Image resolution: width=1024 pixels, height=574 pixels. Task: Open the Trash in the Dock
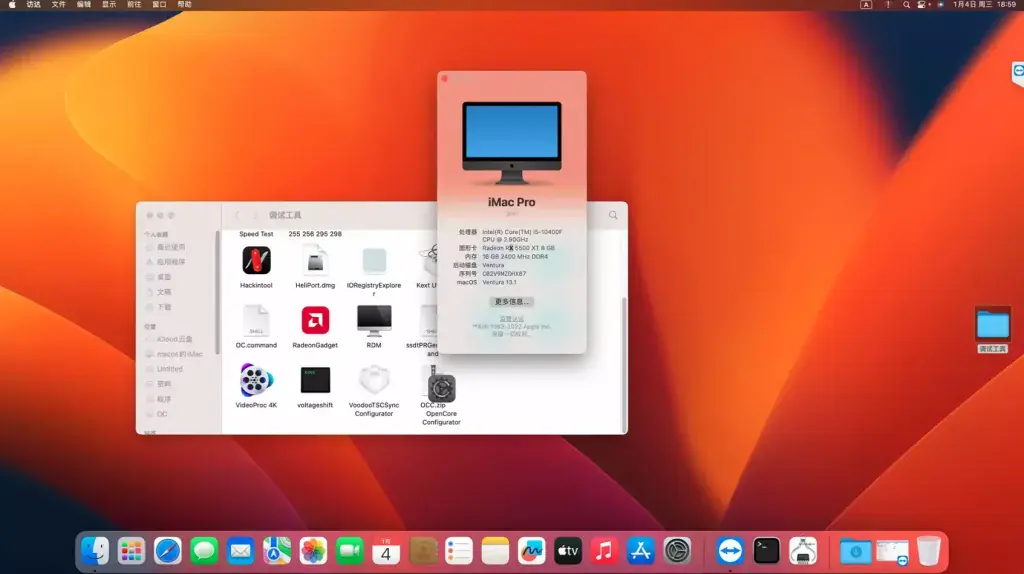[x=928, y=551]
